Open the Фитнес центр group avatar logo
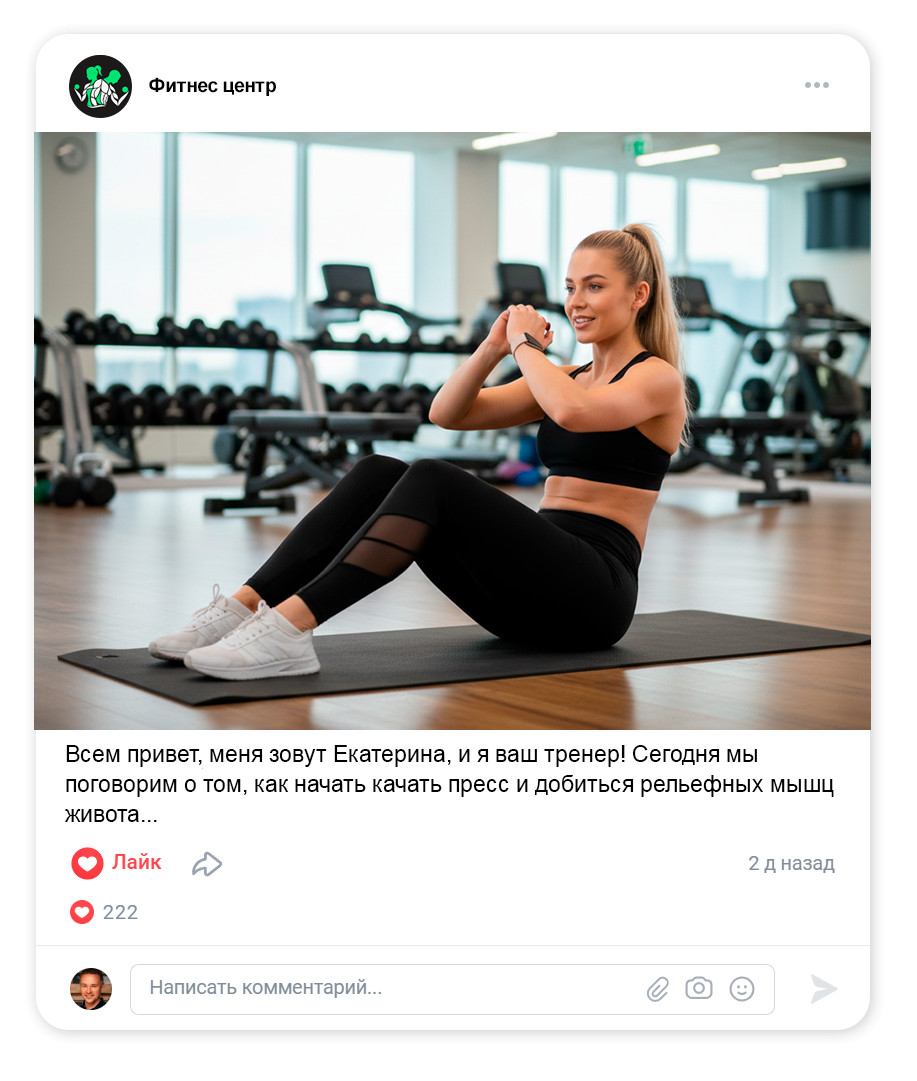 [100, 86]
